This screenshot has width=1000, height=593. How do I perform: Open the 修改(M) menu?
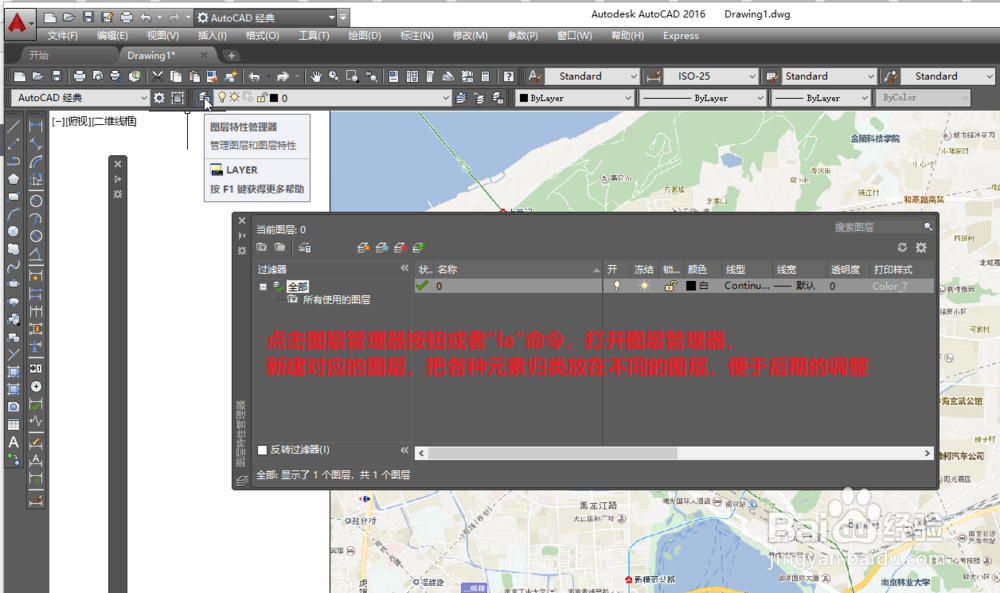470,36
